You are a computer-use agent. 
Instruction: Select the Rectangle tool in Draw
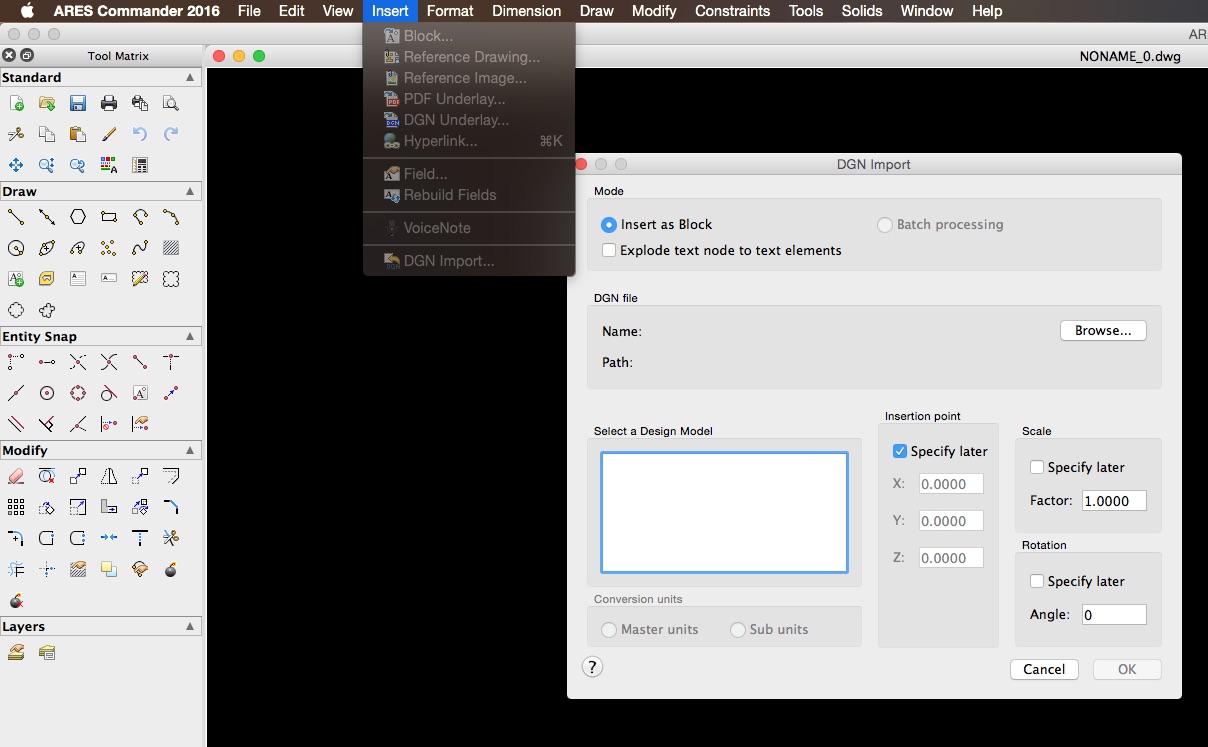coord(109,217)
